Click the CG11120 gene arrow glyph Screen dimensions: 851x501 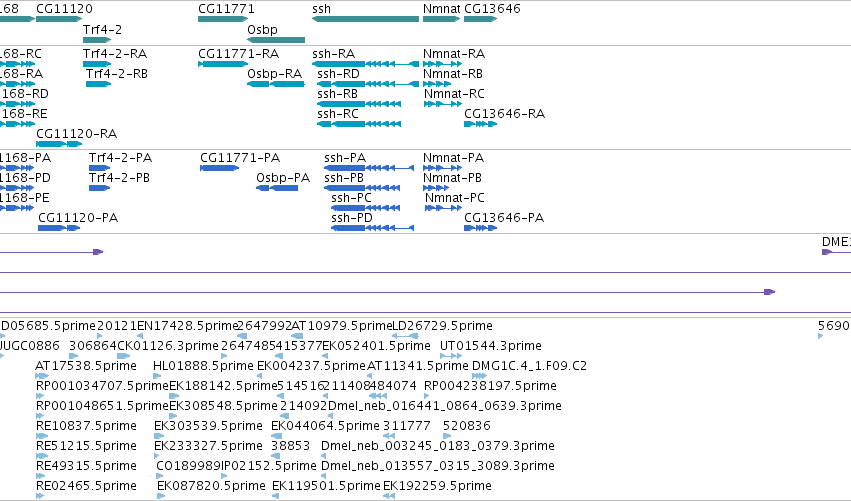coord(59,19)
